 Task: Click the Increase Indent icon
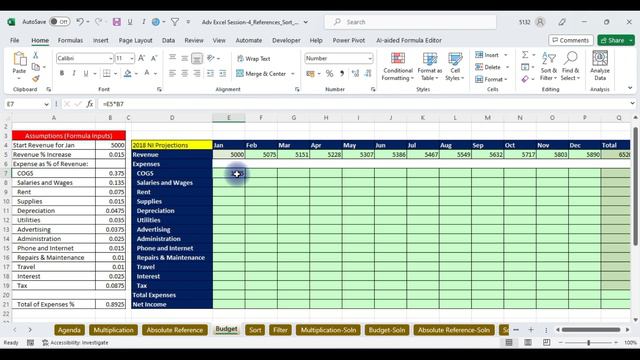click(223, 73)
